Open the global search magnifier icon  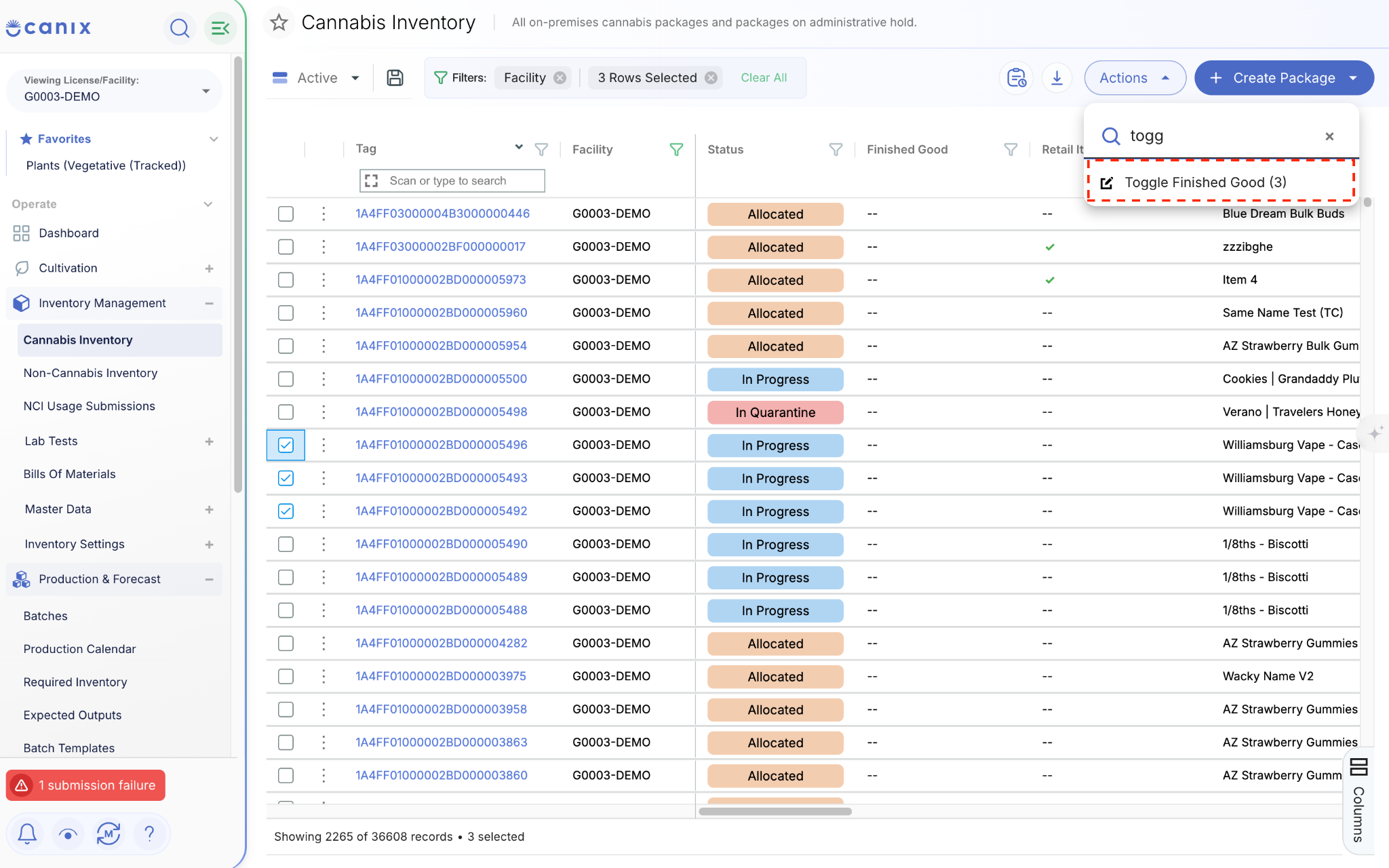pyautogui.click(x=180, y=28)
